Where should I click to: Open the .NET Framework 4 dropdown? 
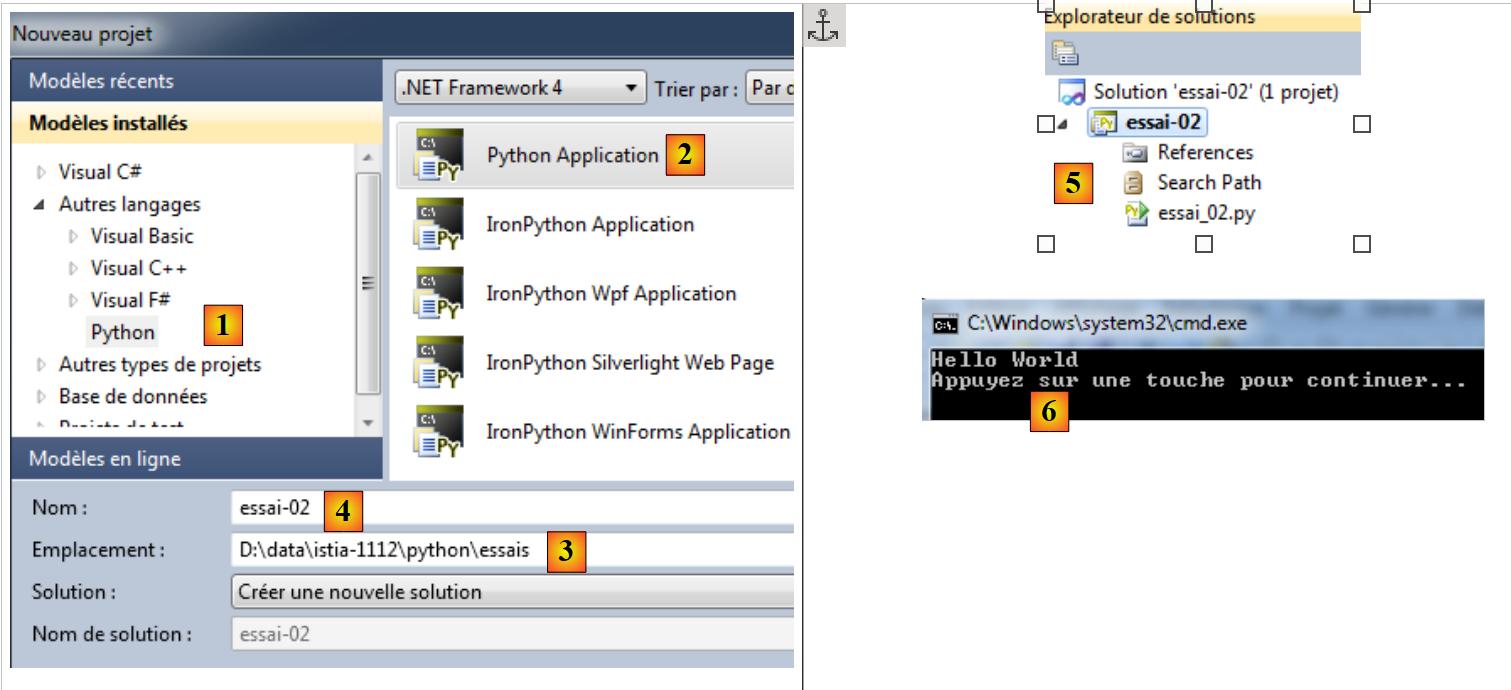point(519,88)
